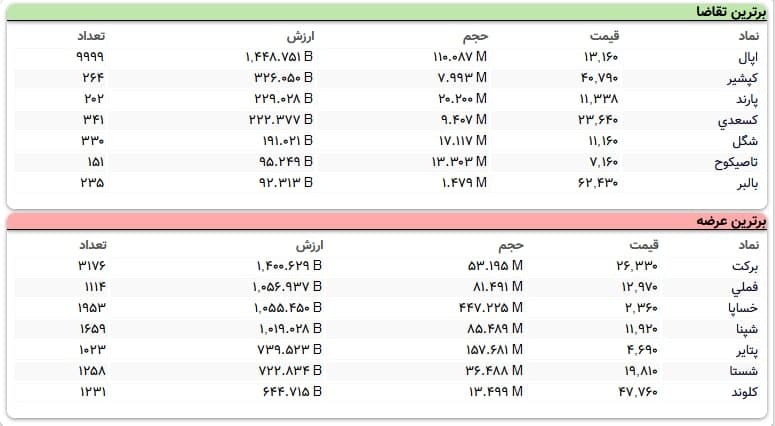Open the تاصیکوح symbol details
This screenshot has width=775, height=426.
tap(737, 162)
